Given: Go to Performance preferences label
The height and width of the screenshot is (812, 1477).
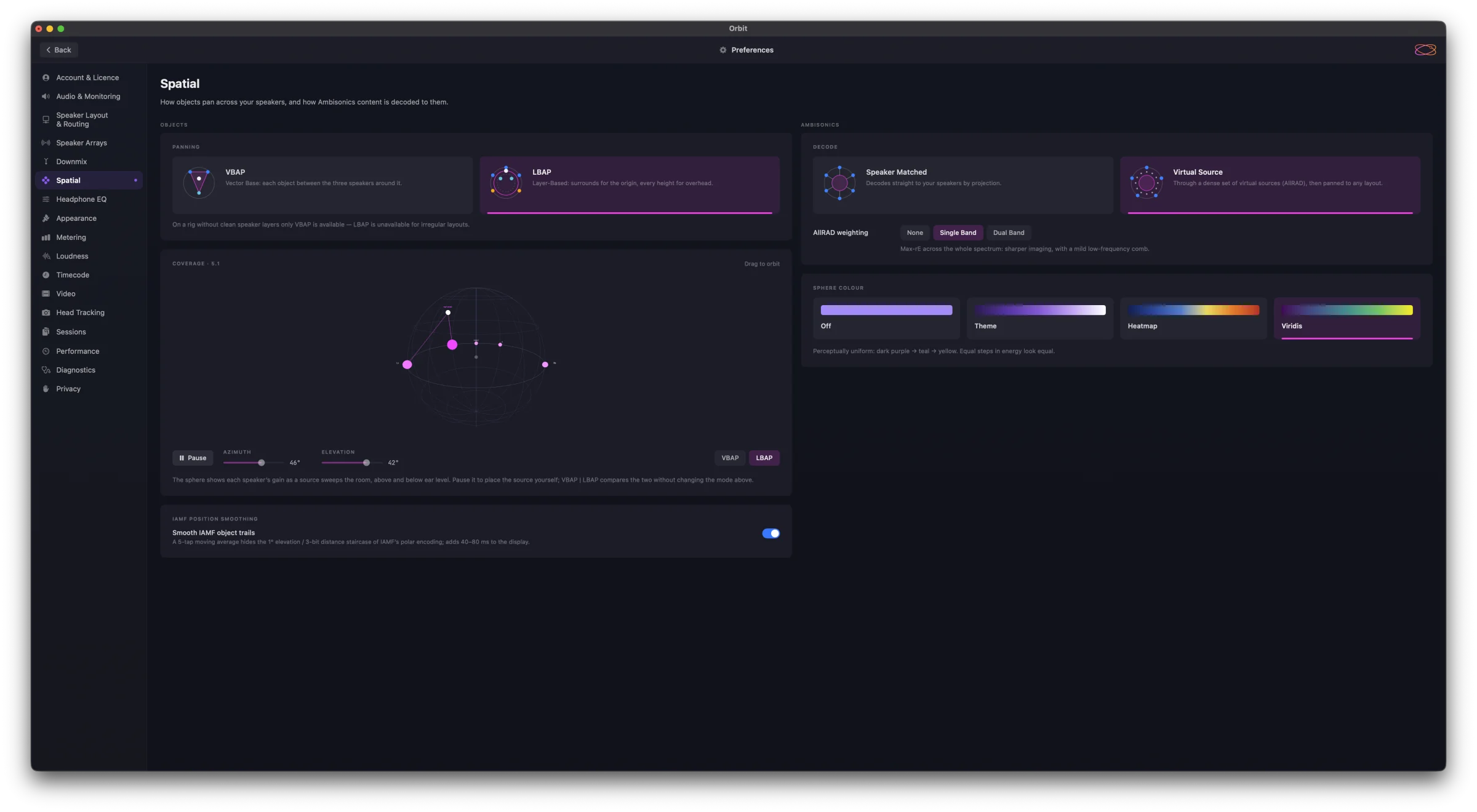Looking at the screenshot, I should (78, 351).
